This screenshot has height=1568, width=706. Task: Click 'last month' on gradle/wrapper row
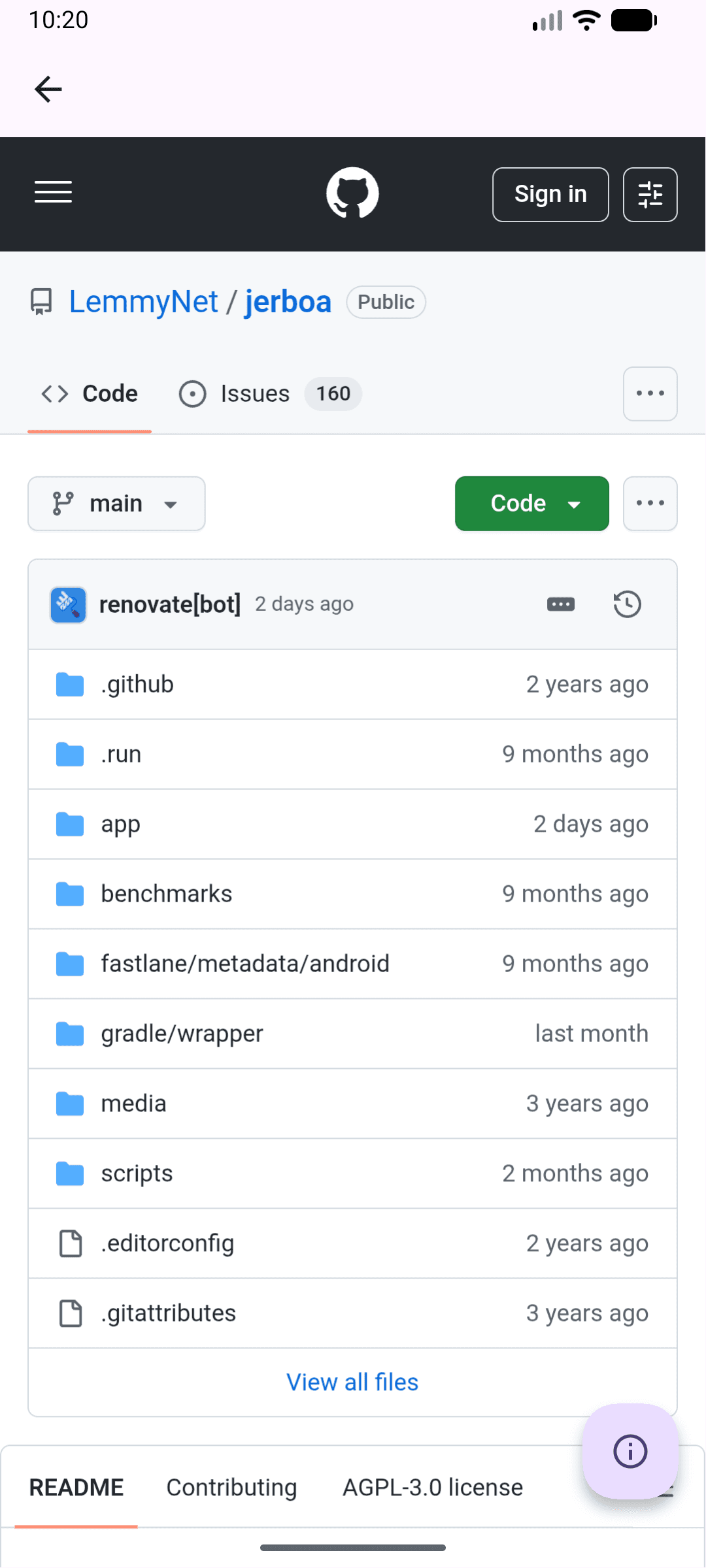pyautogui.click(x=592, y=1034)
